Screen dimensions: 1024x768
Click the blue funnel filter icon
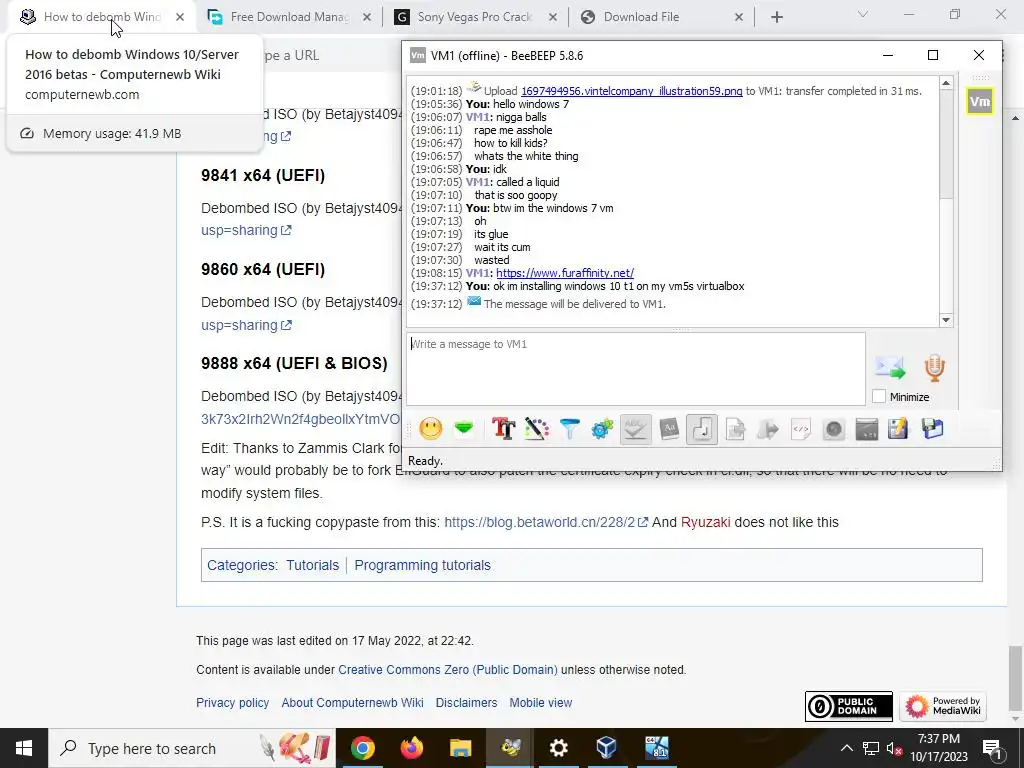pos(569,429)
